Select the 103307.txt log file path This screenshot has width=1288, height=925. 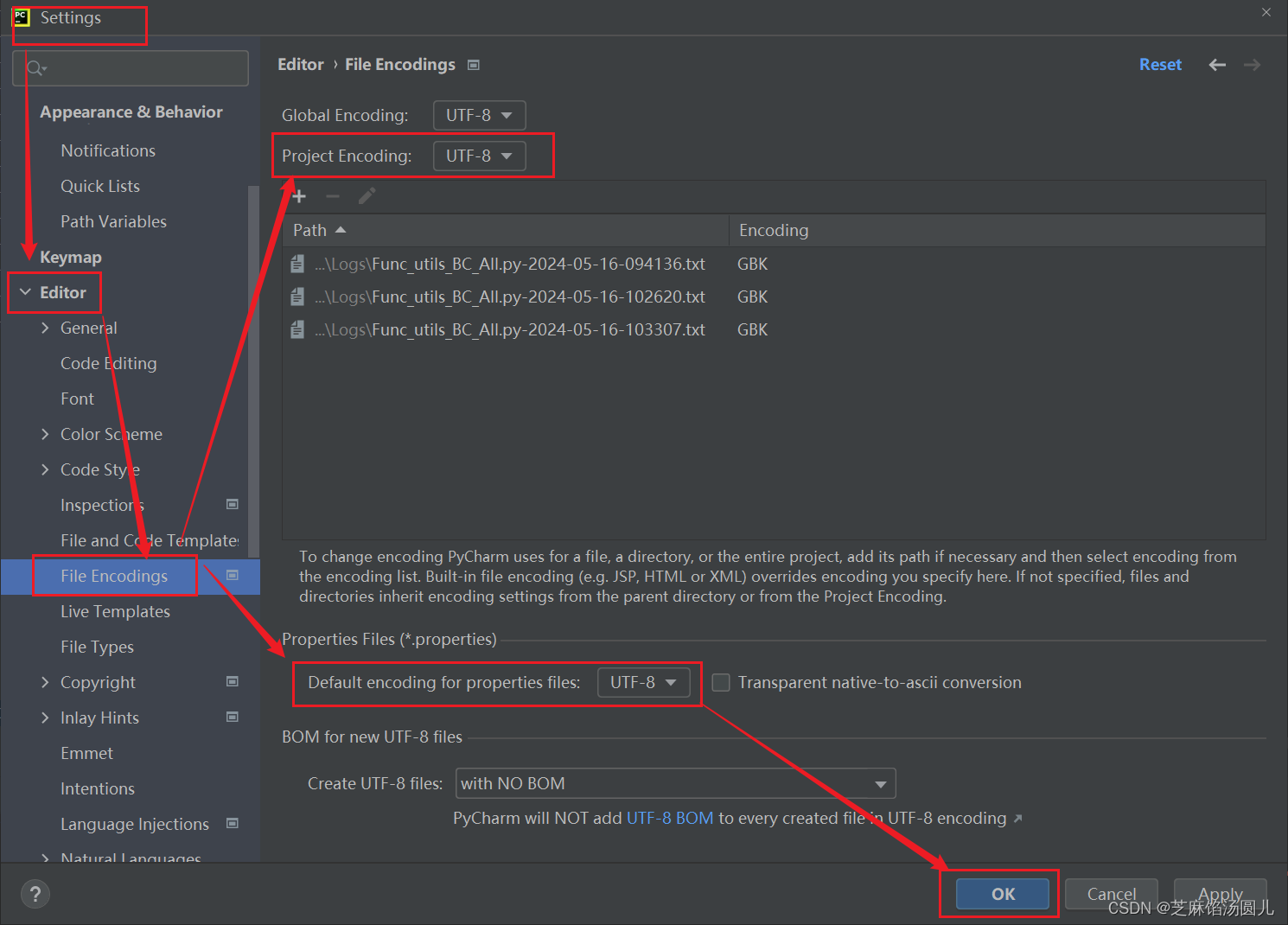click(x=510, y=329)
